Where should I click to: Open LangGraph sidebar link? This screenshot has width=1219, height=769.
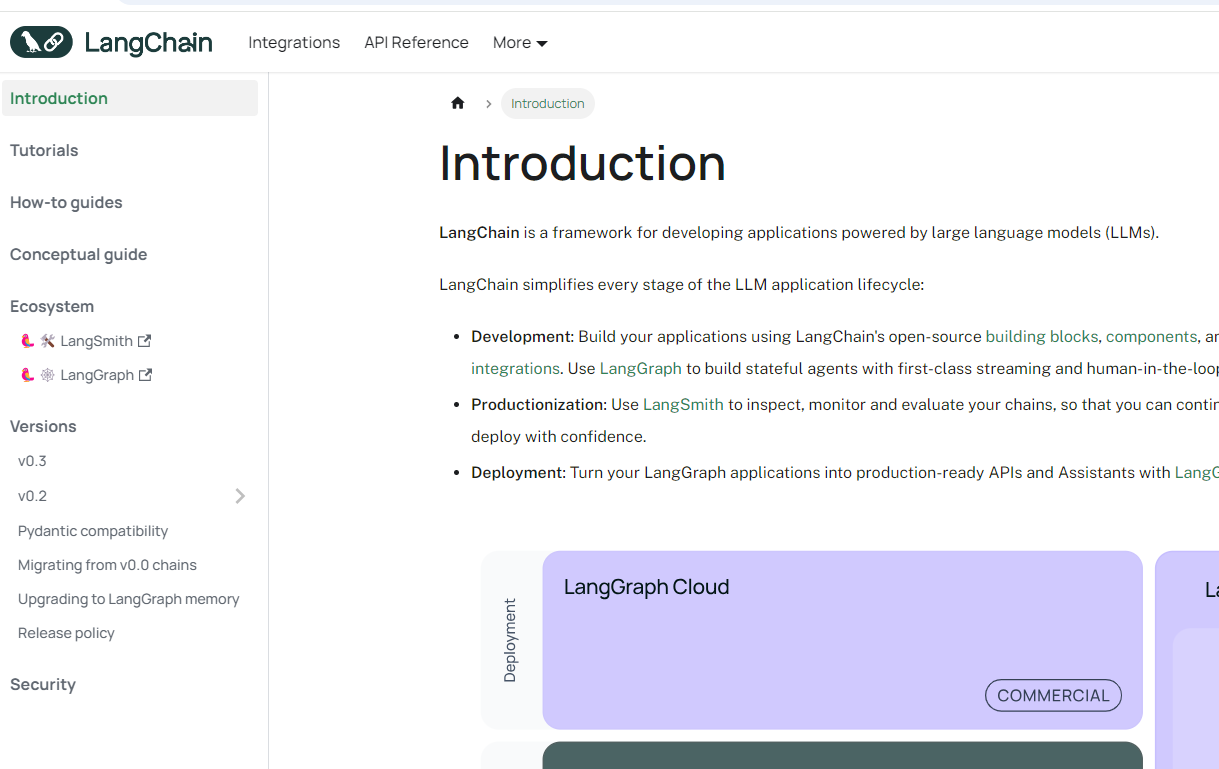click(86, 375)
